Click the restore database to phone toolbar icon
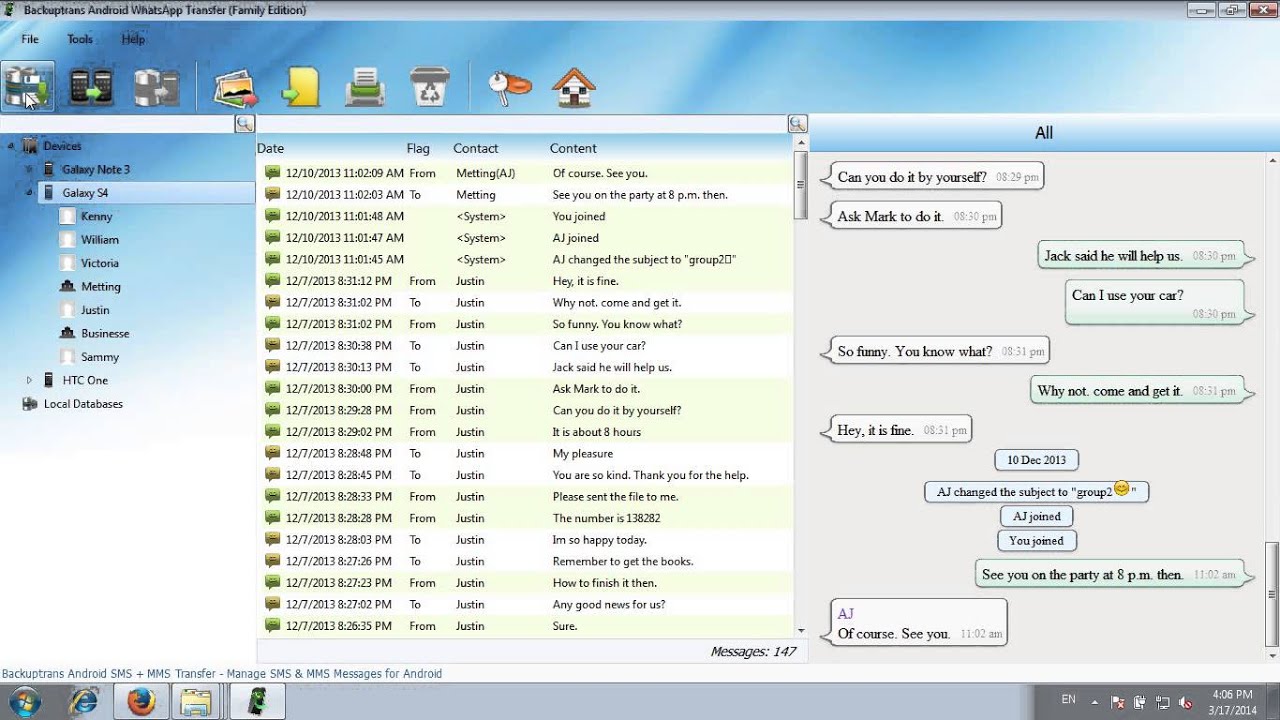Image resolution: width=1280 pixels, height=720 pixels. pos(157,87)
